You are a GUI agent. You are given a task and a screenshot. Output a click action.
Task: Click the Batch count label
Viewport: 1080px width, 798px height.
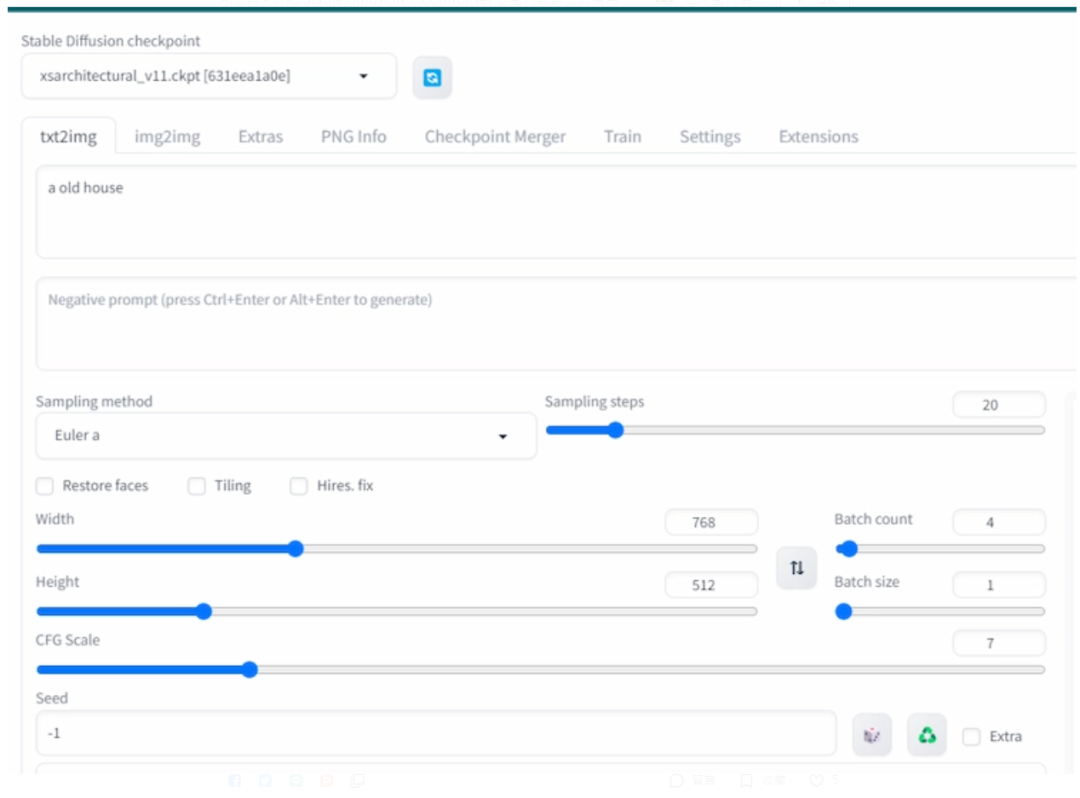pyautogui.click(x=873, y=519)
